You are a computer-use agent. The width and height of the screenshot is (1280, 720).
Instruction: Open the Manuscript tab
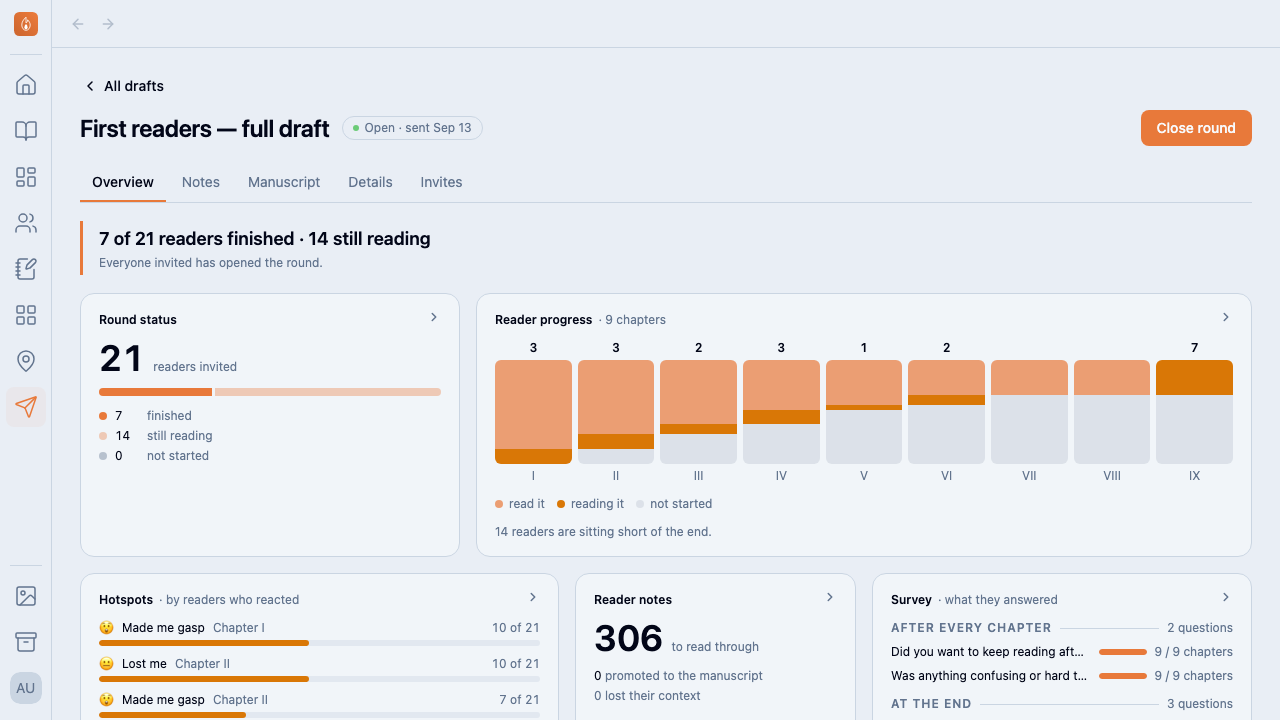click(284, 182)
